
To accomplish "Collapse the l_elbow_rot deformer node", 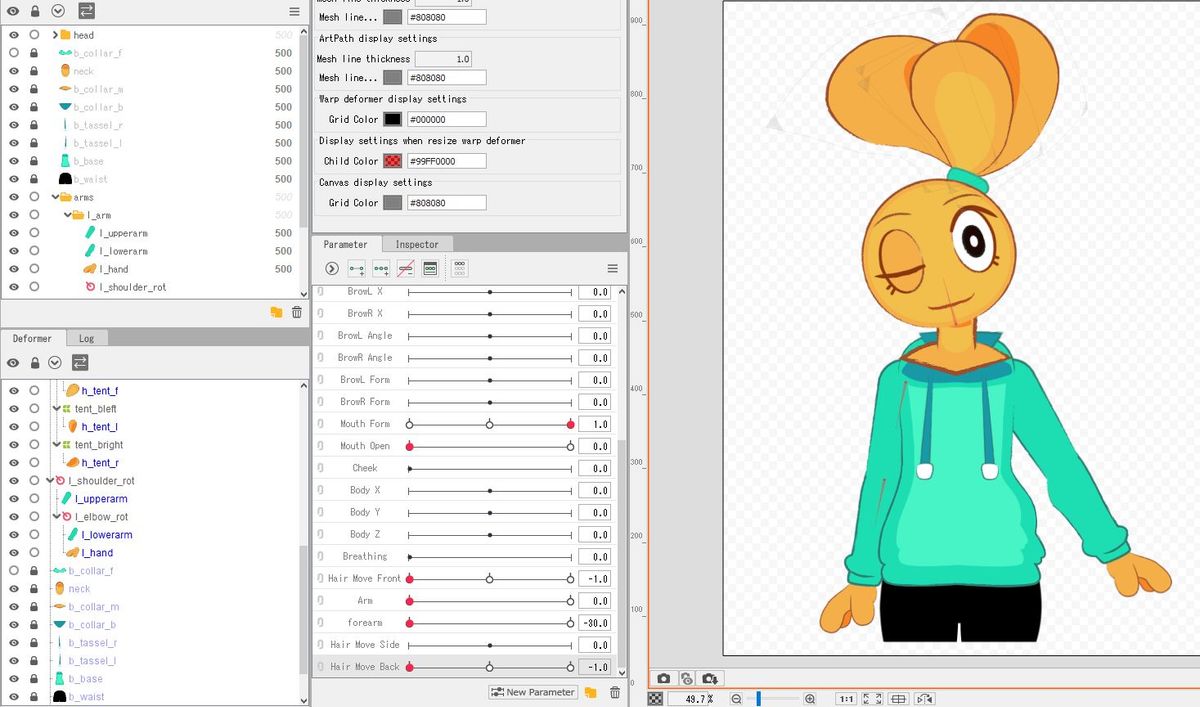I will click(x=56, y=517).
